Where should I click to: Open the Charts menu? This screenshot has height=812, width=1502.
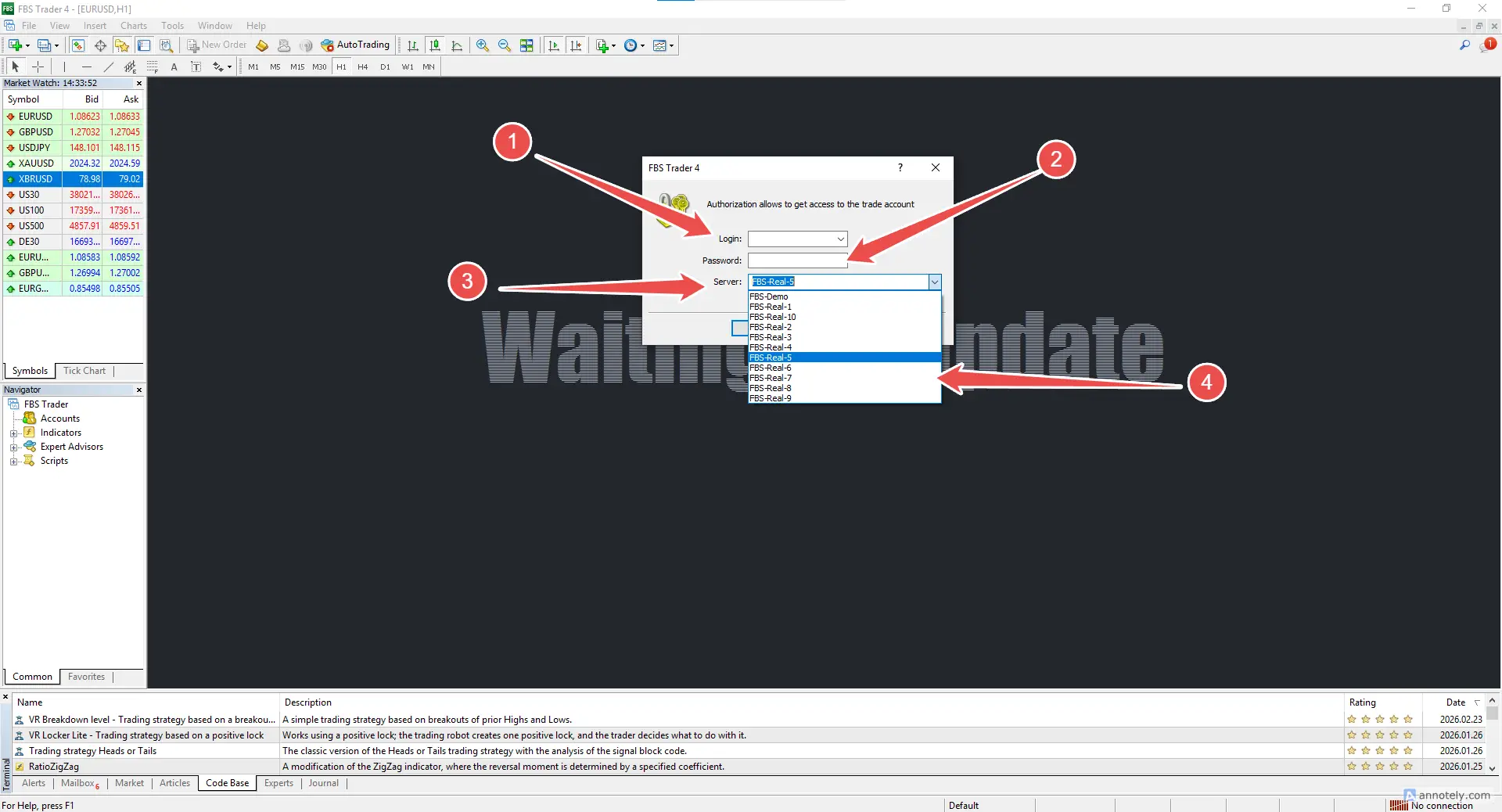click(x=133, y=26)
